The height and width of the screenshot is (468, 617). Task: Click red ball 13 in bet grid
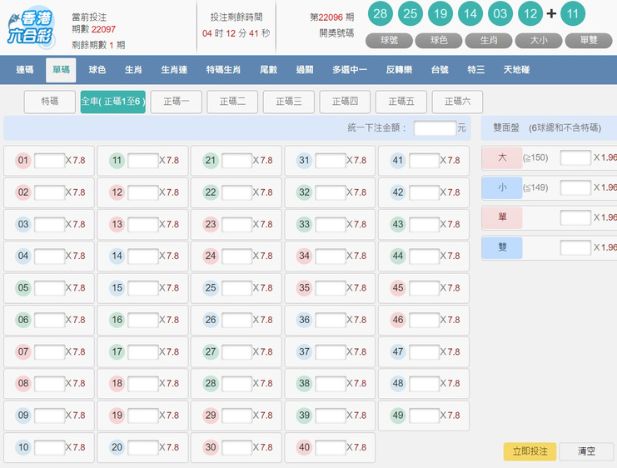(117, 224)
